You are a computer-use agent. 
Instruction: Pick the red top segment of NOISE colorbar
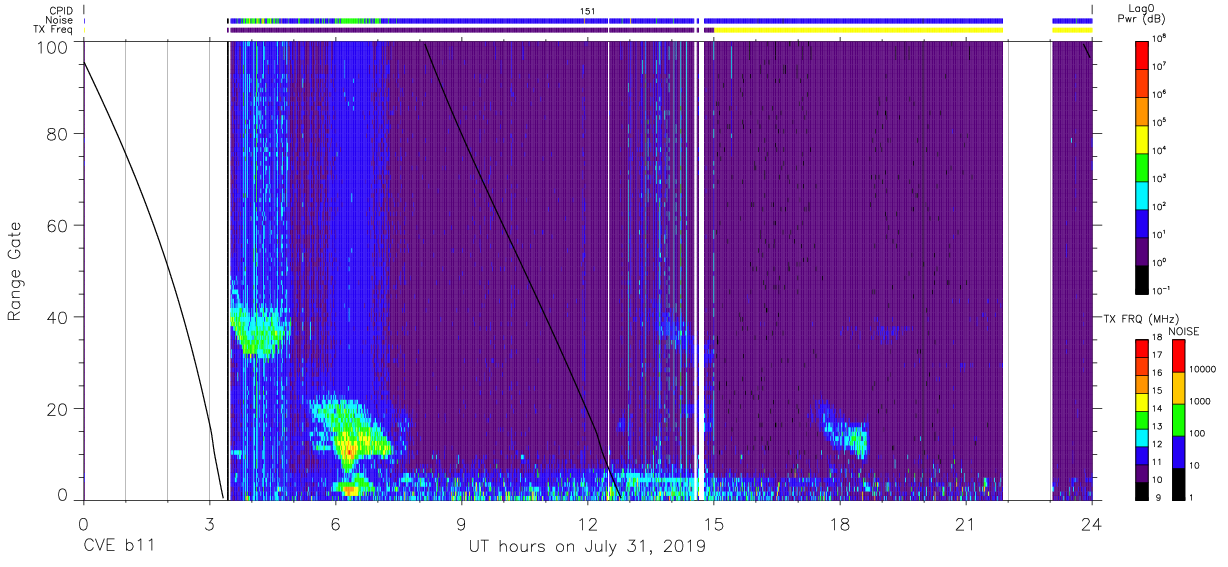point(1178,356)
